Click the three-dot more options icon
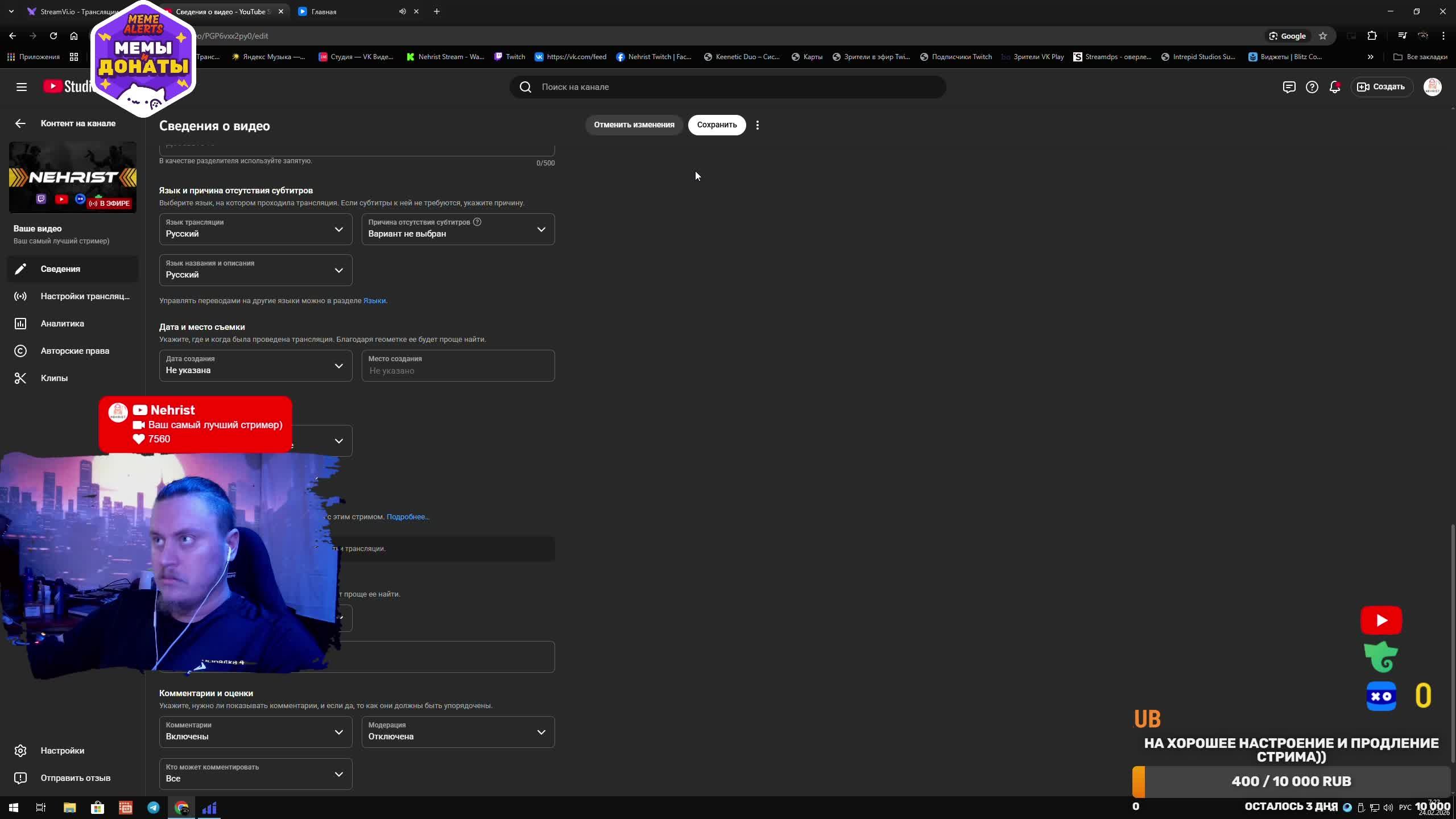Screen dimensions: 1456x819 pos(757,125)
